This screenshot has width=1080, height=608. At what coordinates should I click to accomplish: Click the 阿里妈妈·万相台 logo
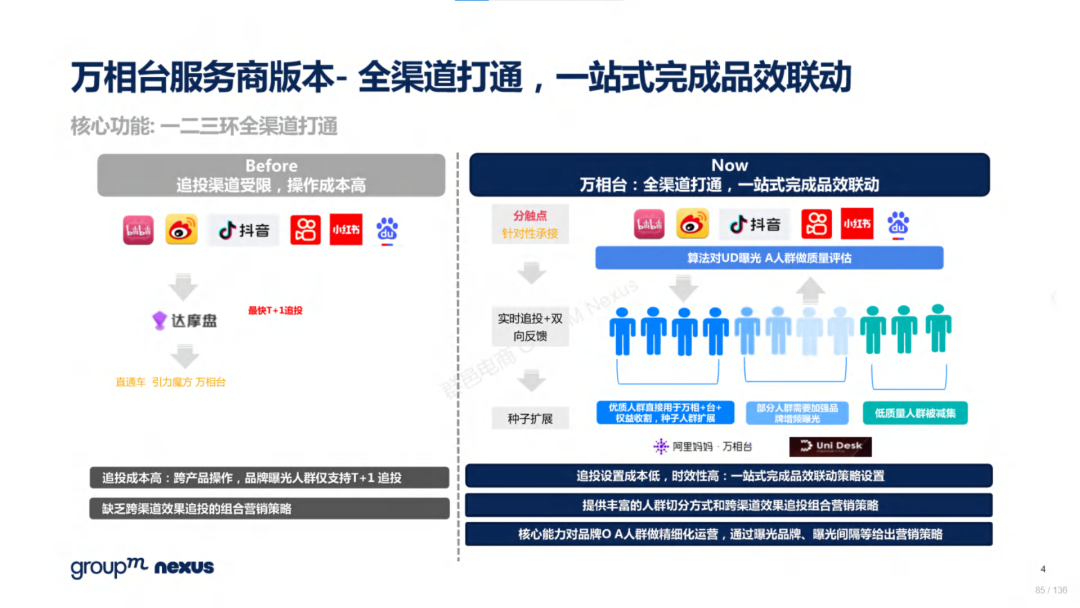(703, 446)
